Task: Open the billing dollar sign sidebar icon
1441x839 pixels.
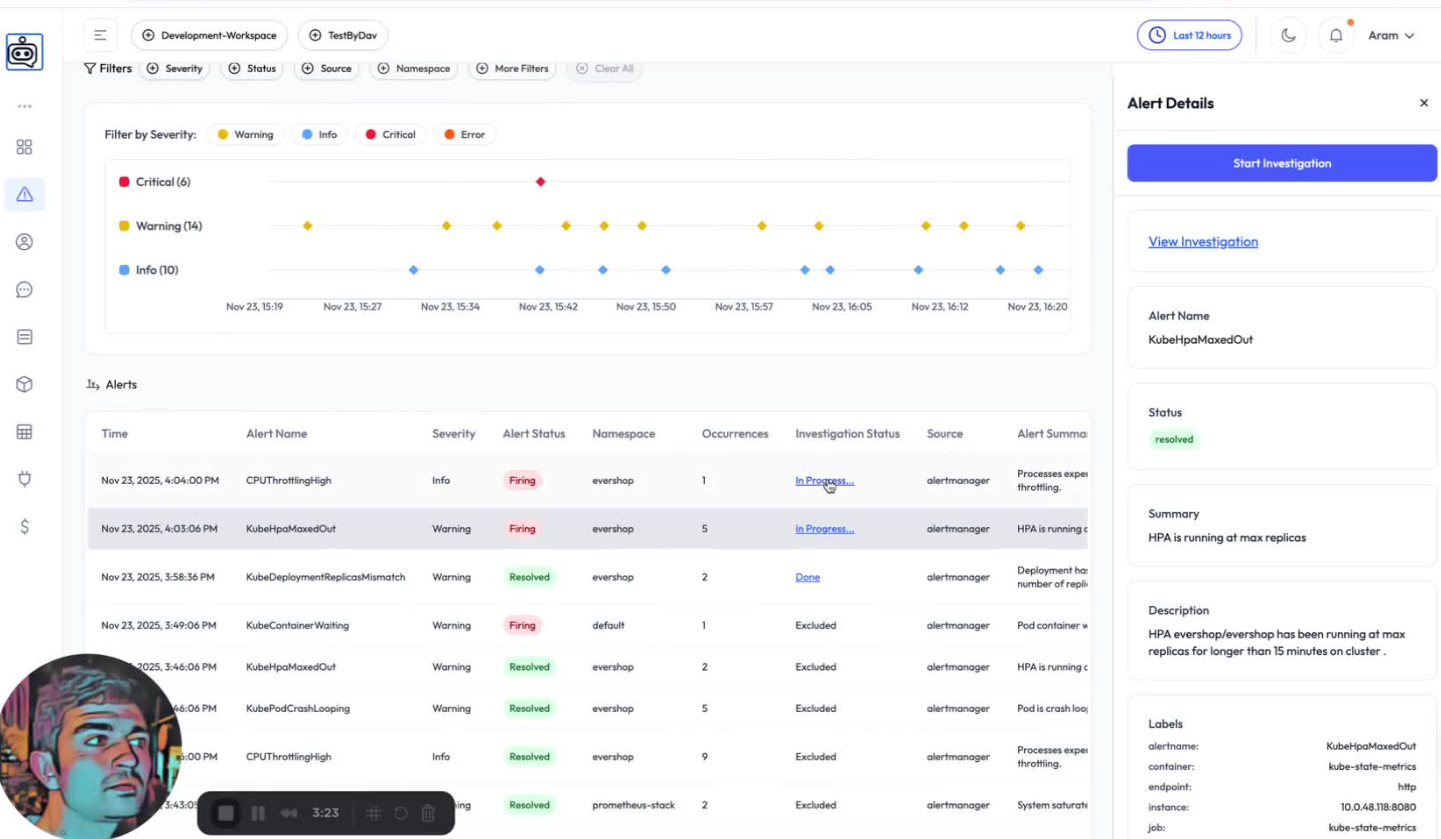Action: click(25, 527)
